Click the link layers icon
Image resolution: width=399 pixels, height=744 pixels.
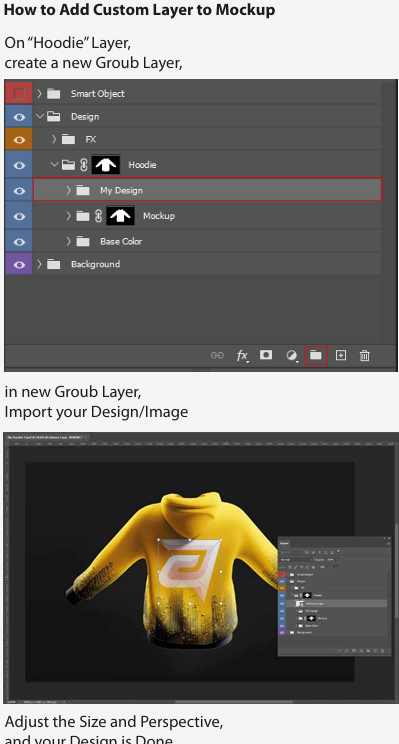click(x=217, y=355)
